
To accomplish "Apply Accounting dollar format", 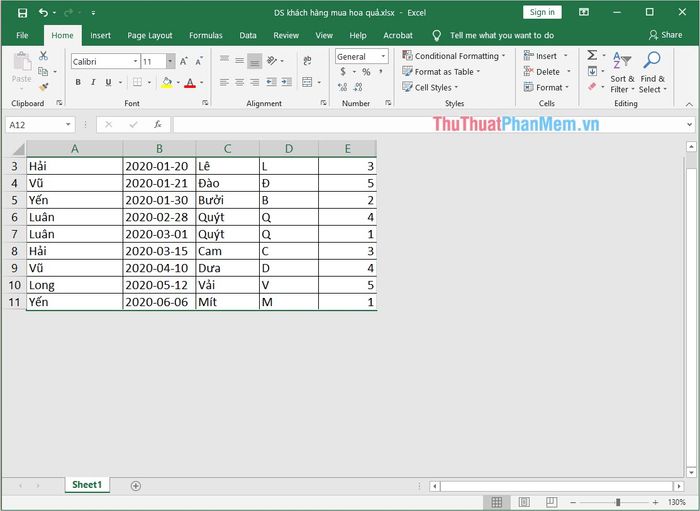I will pyautogui.click(x=343, y=71).
